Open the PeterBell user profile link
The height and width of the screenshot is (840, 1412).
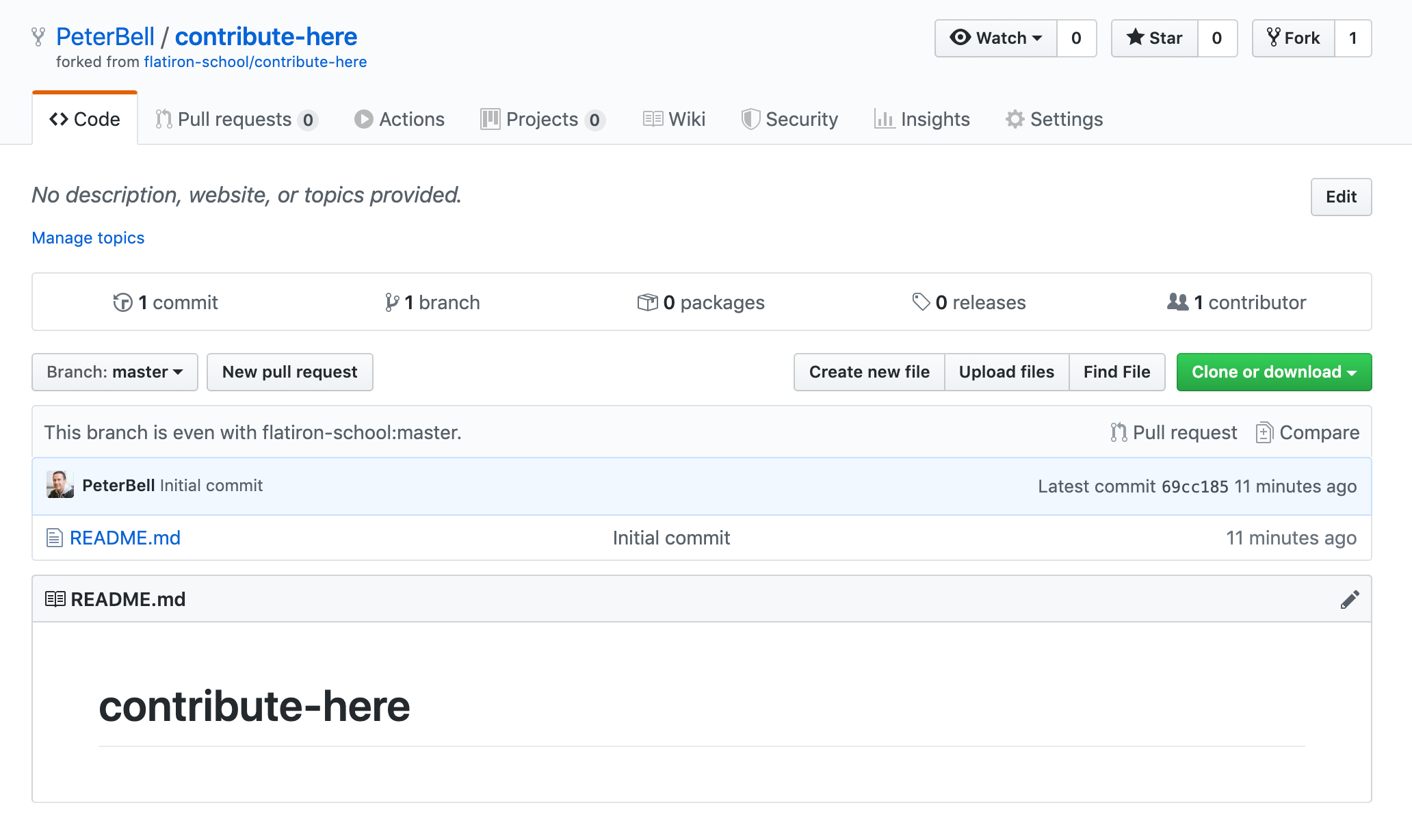[105, 36]
